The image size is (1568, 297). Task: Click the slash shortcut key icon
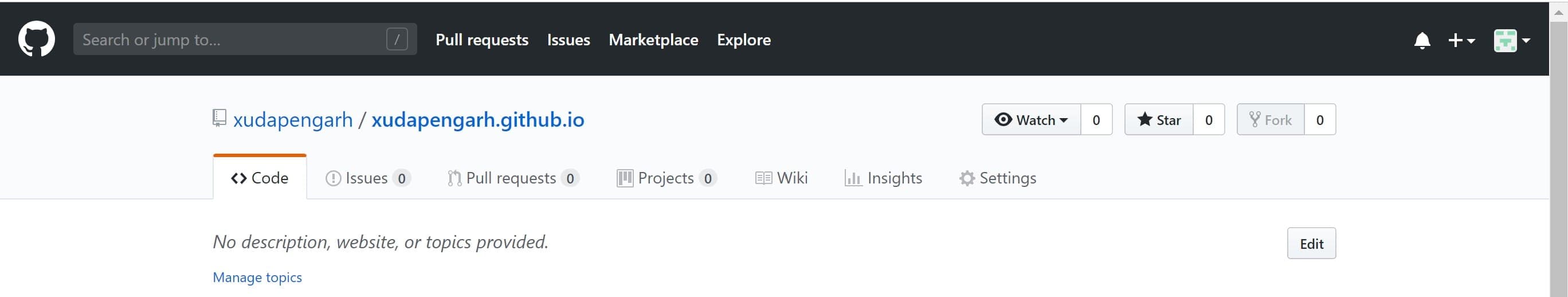point(397,40)
